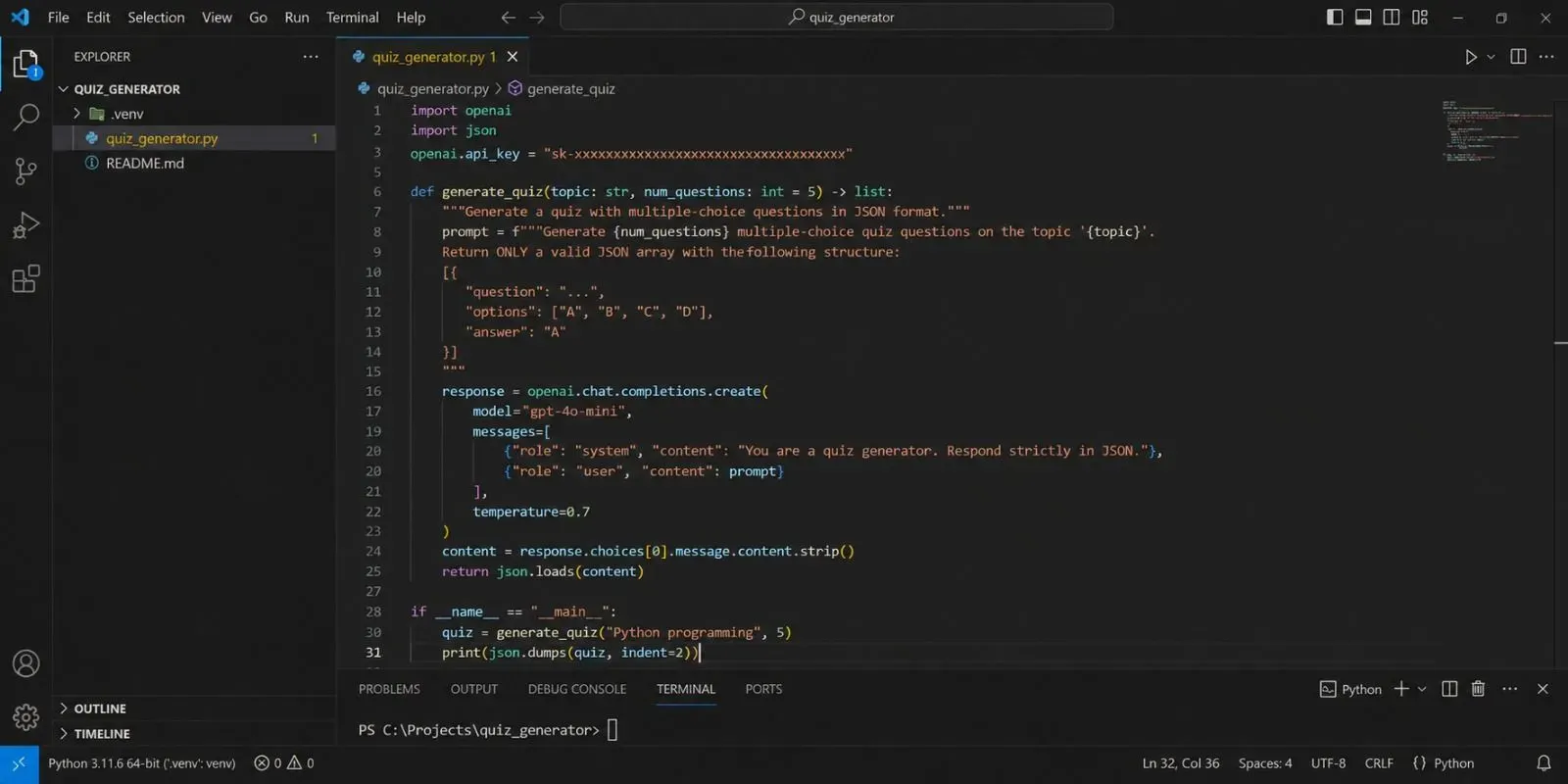The height and width of the screenshot is (784, 1568).
Task: Kill terminal with the trash icon
Action: pos(1478,689)
